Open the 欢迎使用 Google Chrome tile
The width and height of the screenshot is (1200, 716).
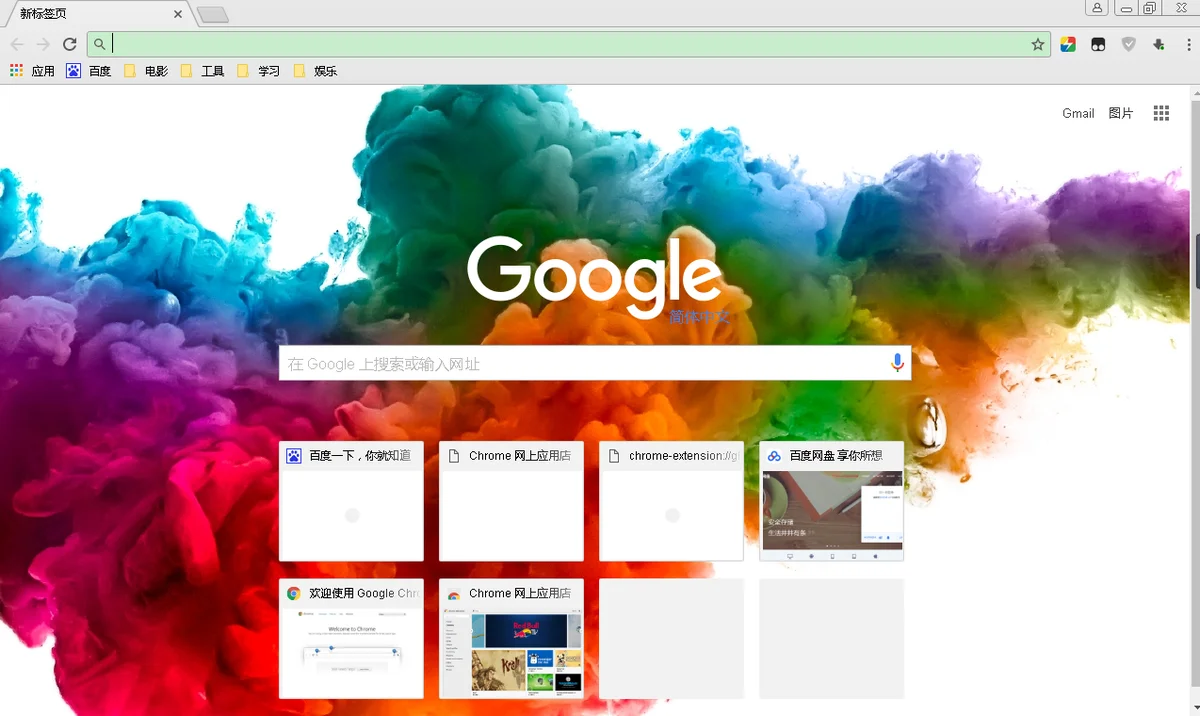351,638
